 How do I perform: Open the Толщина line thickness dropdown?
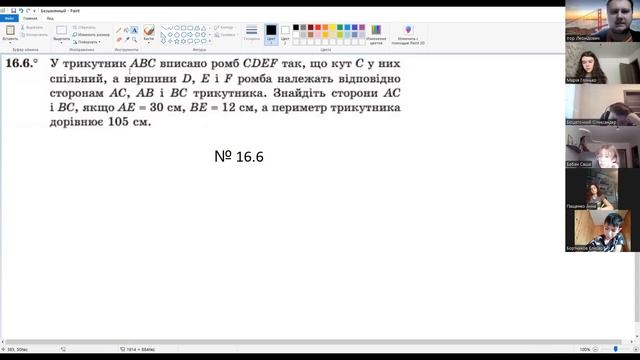tap(251, 33)
